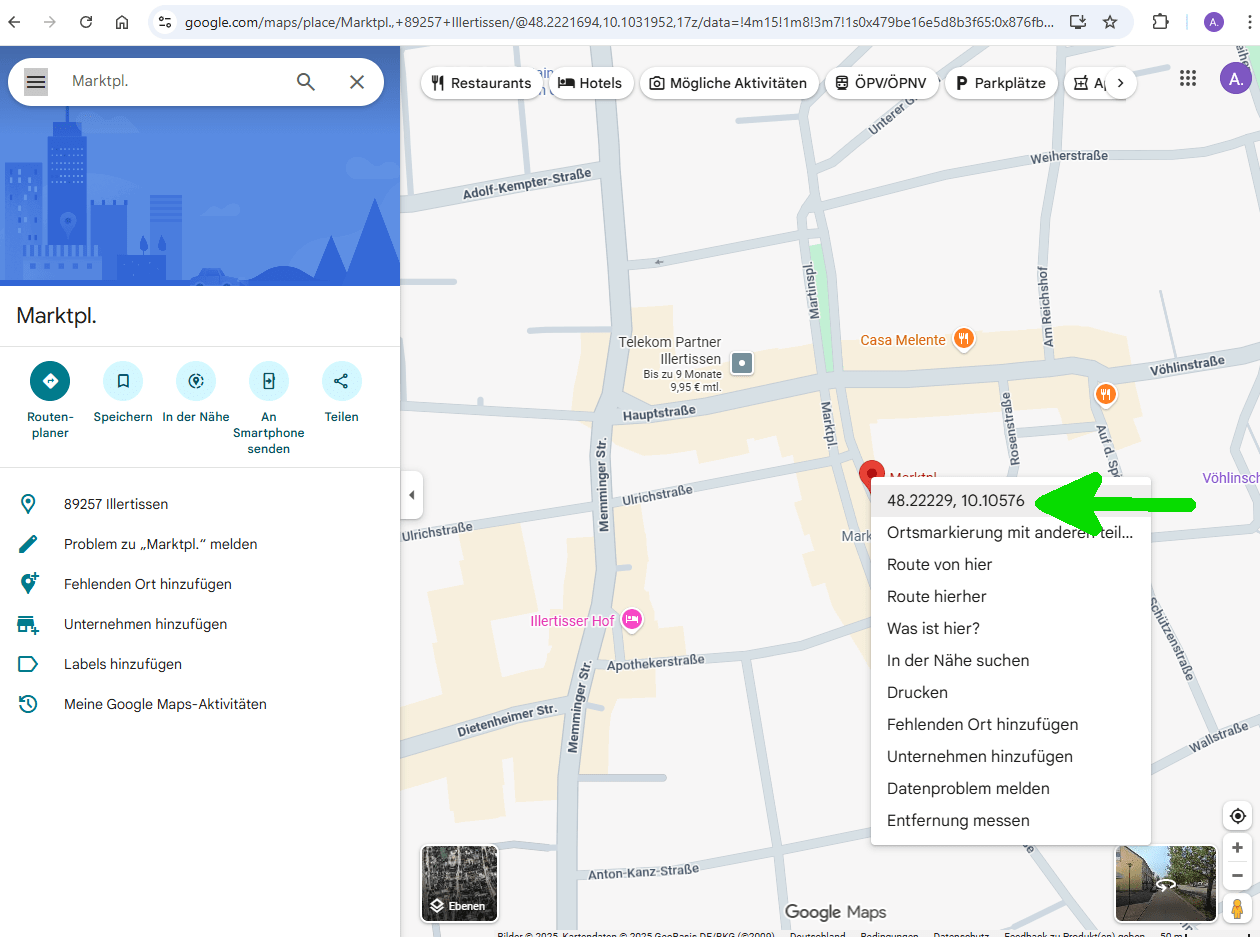Save place with Speichern icon
Image resolution: width=1260 pixels, height=937 pixels.
[123, 381]
